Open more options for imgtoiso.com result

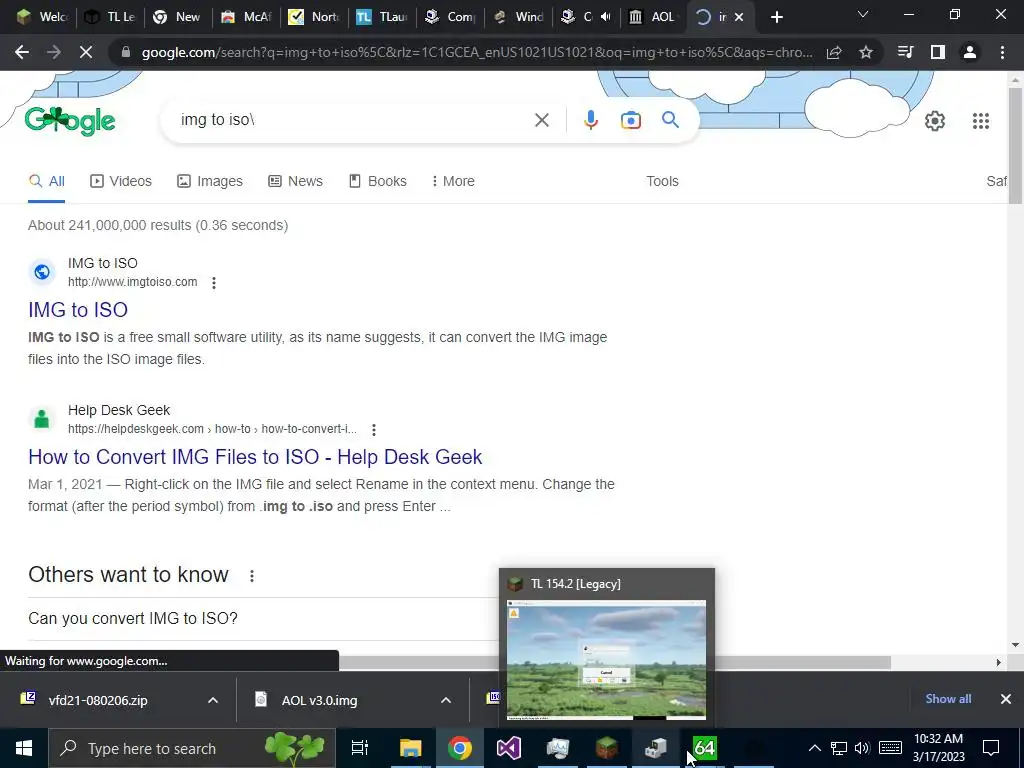click(214, 282)
